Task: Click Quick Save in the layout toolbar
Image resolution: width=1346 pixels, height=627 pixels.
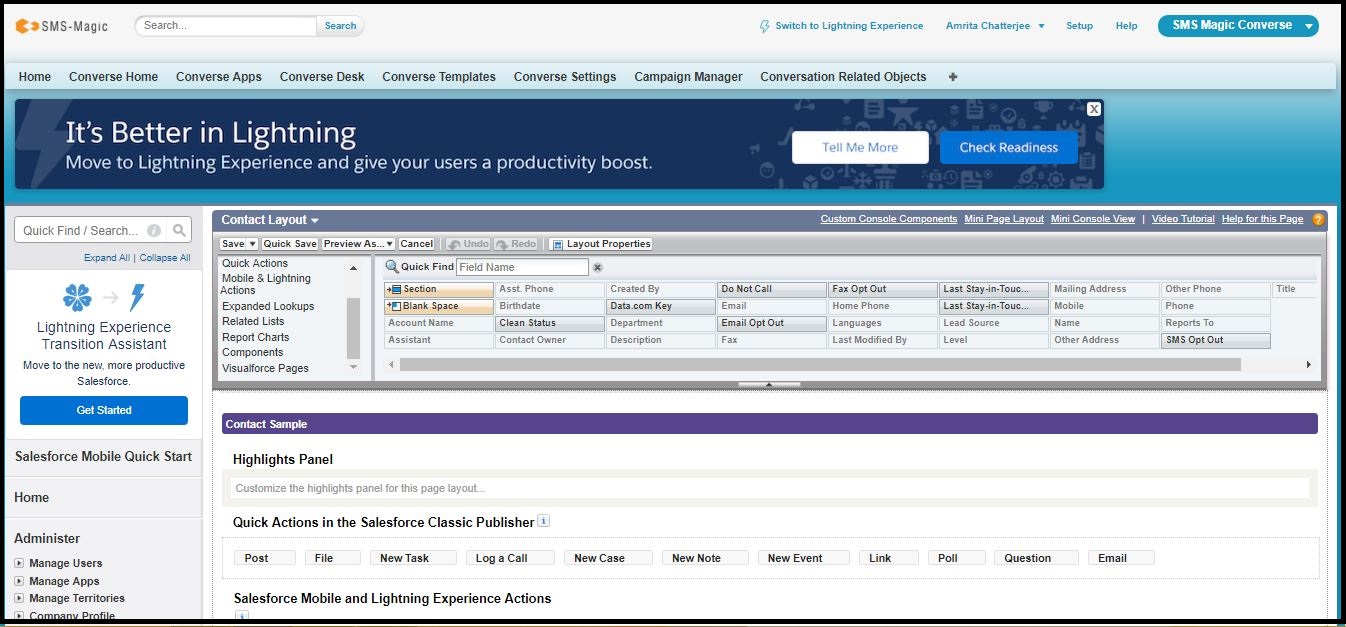Action: click(x=290, y=244)
